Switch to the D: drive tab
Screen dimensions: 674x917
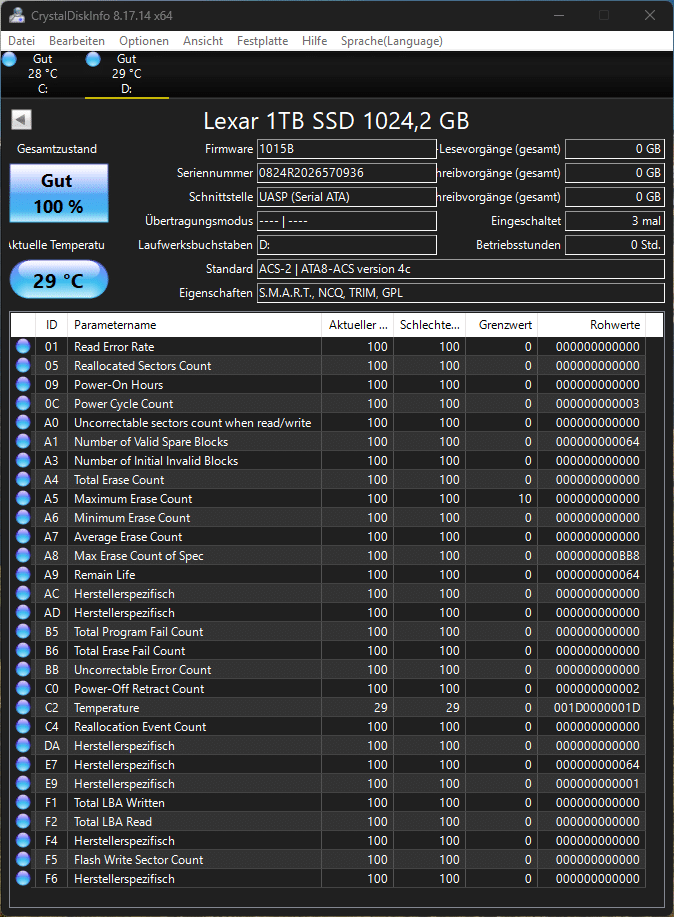[x=126, y=74]
